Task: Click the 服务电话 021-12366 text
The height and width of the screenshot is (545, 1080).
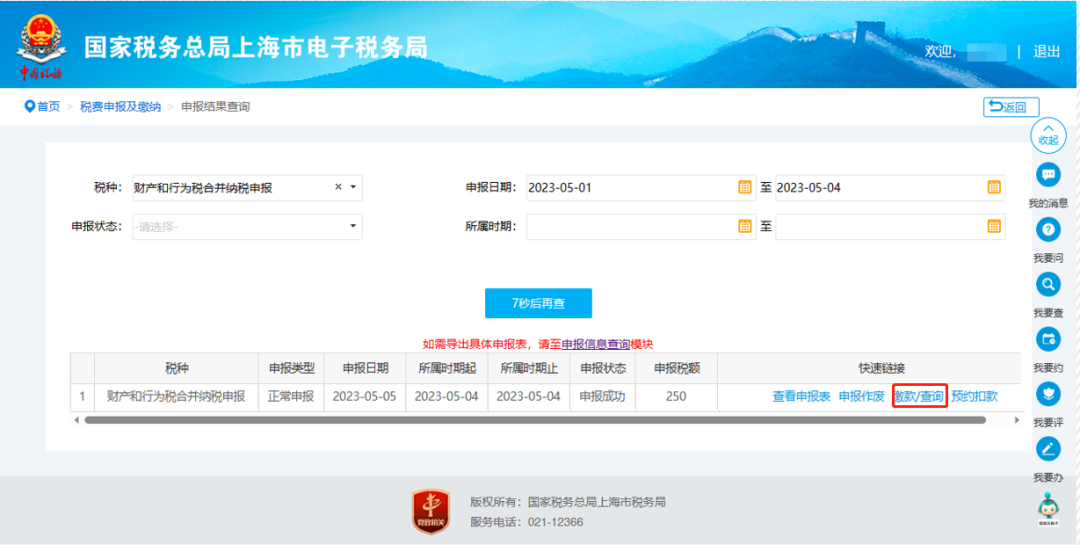Action: 527,522
